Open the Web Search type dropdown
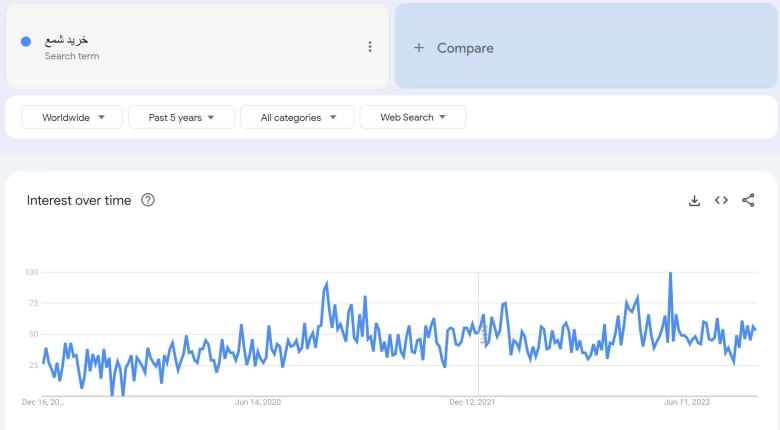The width and height of the screenshot is (780, 430). coord(412,117)
